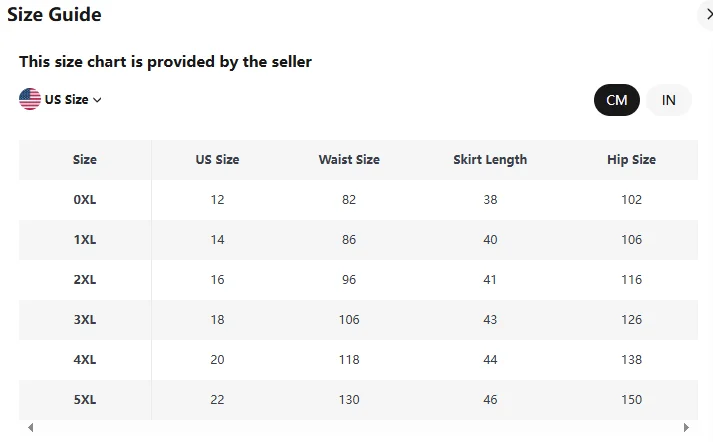Click the Hip Size column header
This screenshot has width=713, height=442.
631,160
